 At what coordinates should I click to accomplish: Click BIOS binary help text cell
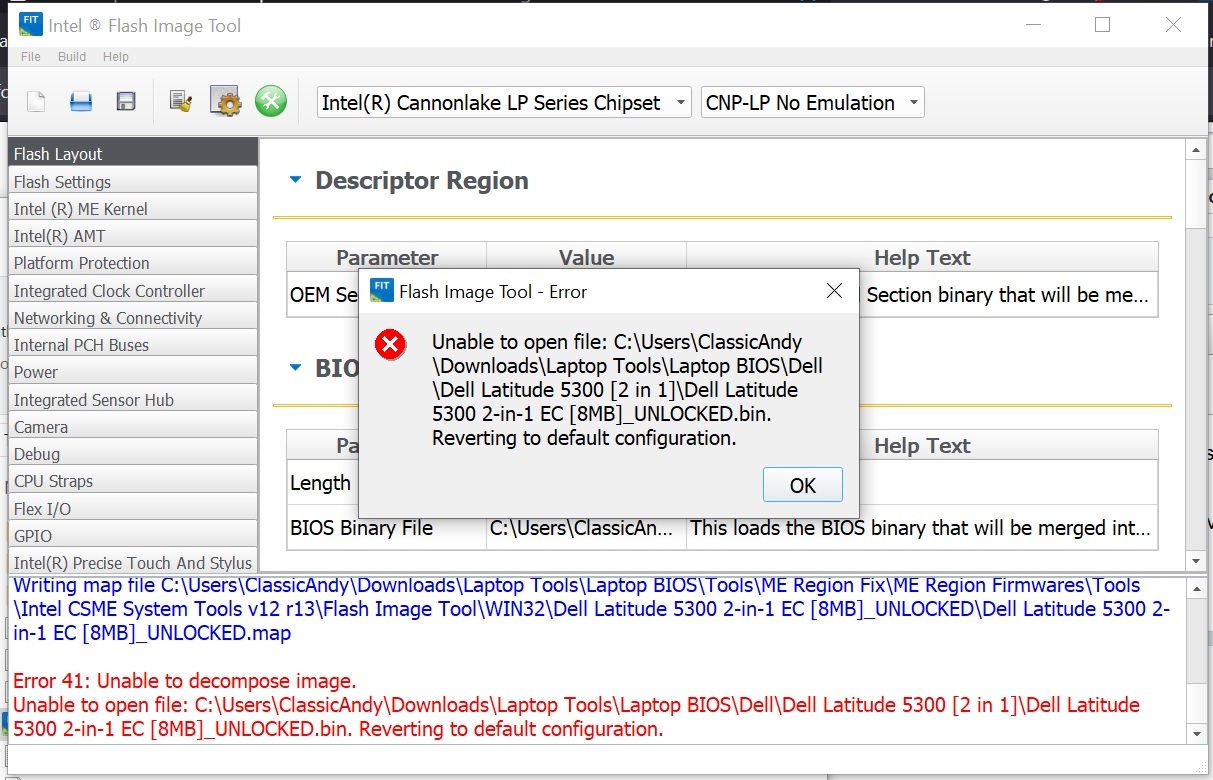tap(922, 528)
